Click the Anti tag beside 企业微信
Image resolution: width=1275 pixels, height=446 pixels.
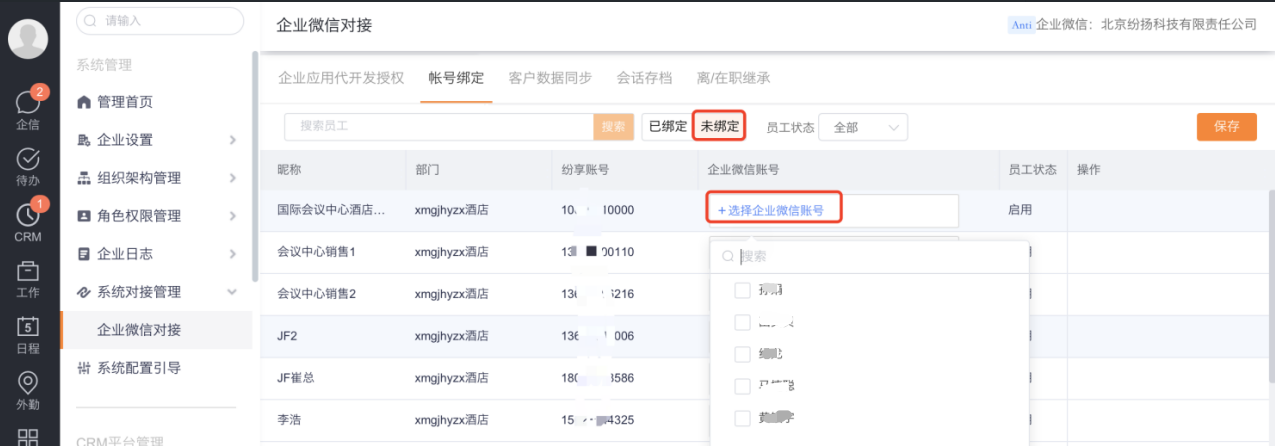click(x=1021, y=25)
